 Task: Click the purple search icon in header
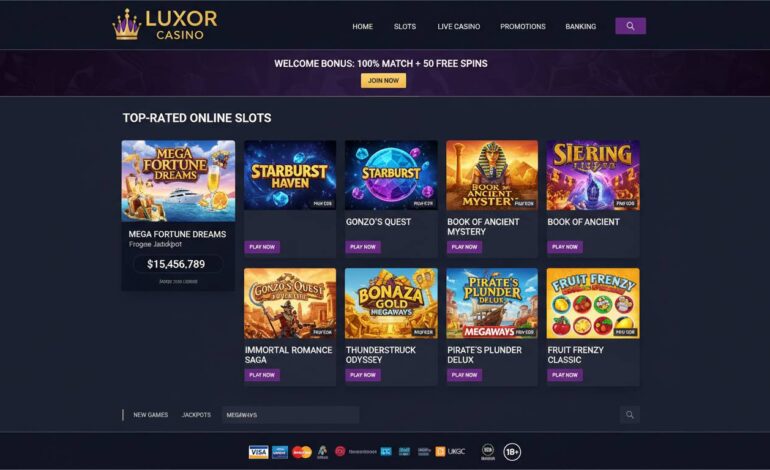click(x=630, y=26)
